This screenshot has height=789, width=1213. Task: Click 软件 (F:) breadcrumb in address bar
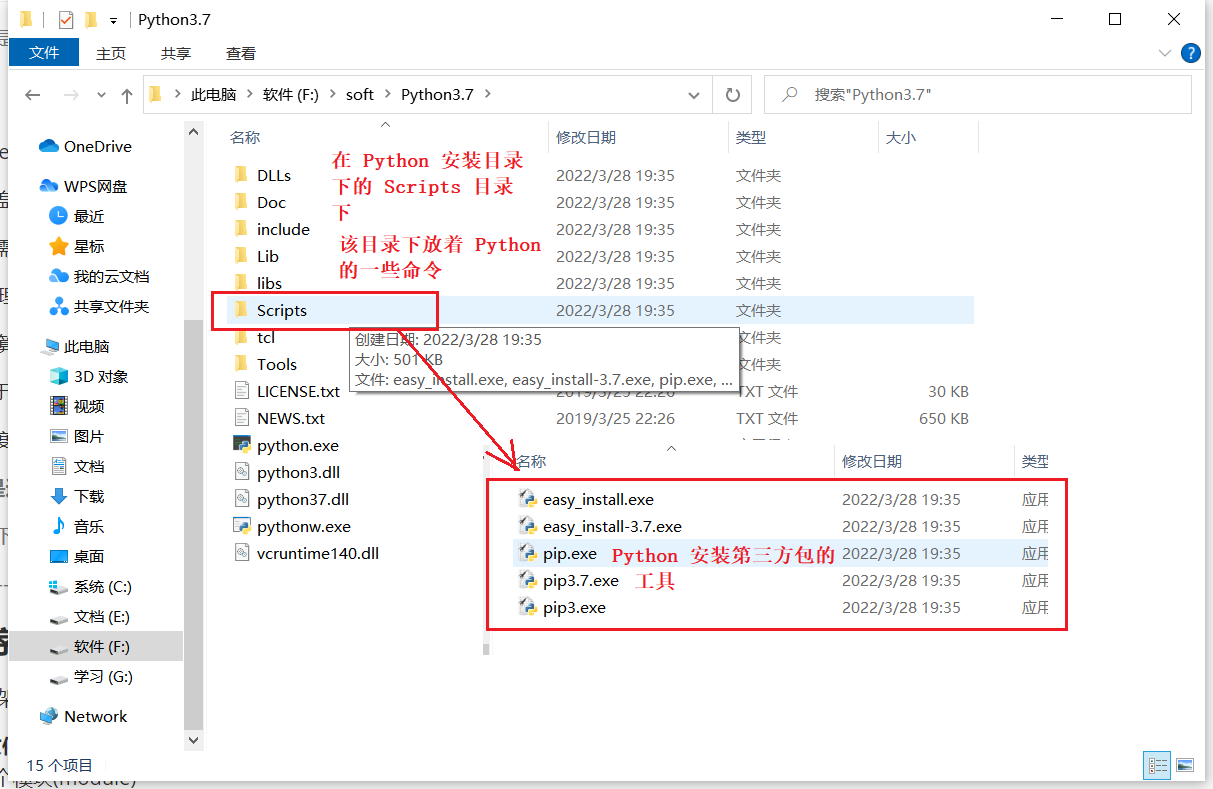point(290,95)
